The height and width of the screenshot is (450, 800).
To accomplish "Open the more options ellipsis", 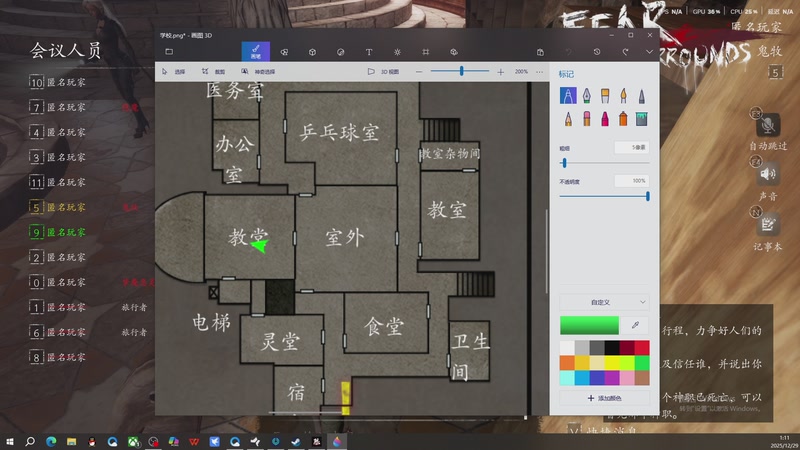I will [x=539, y=72].
